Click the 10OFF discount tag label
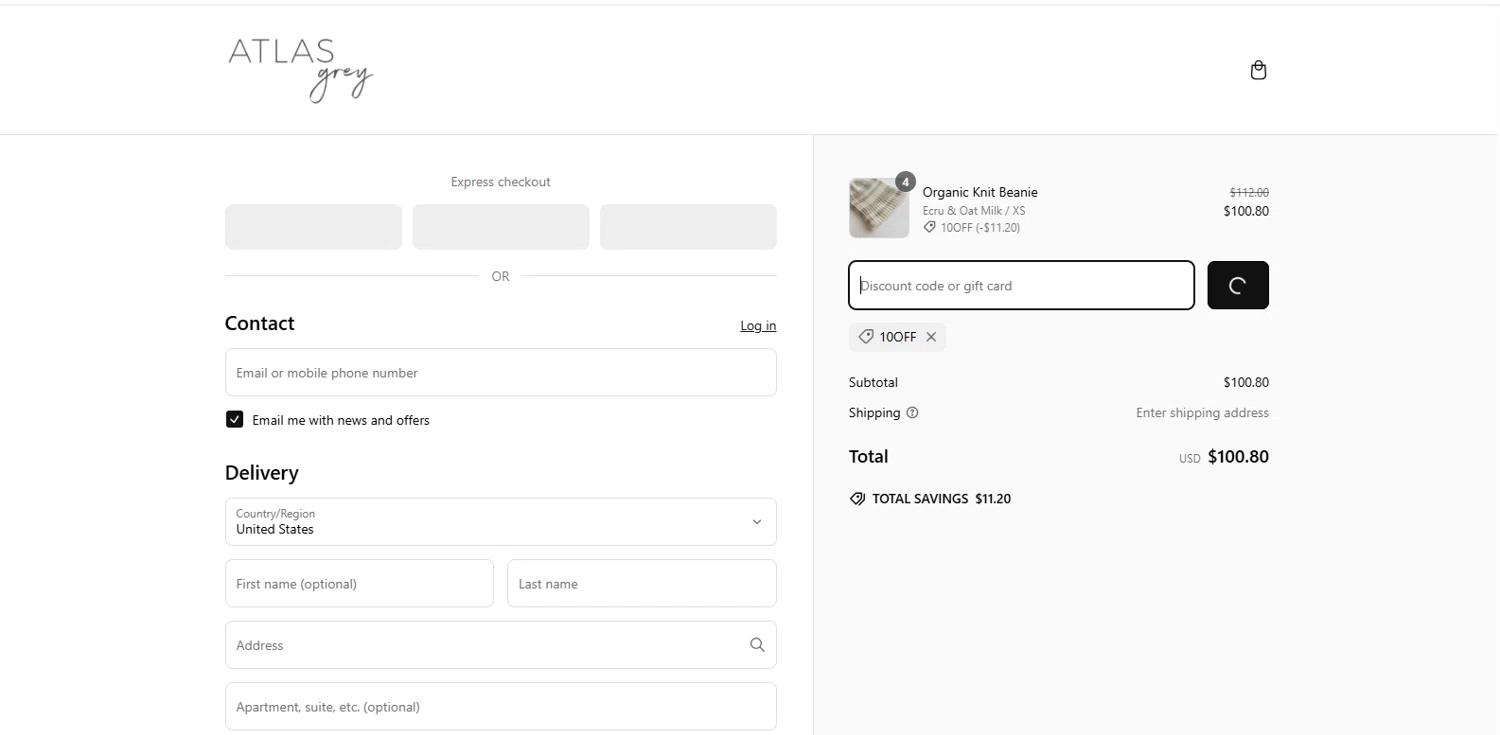The image size is (1500, 735). pyautogui.click(x=898, y=337)
